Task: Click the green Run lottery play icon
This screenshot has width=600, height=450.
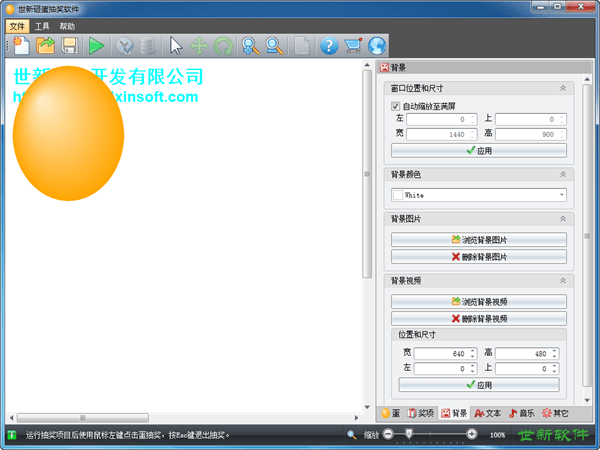Action: pyautogui.click(x=96, y=45)
